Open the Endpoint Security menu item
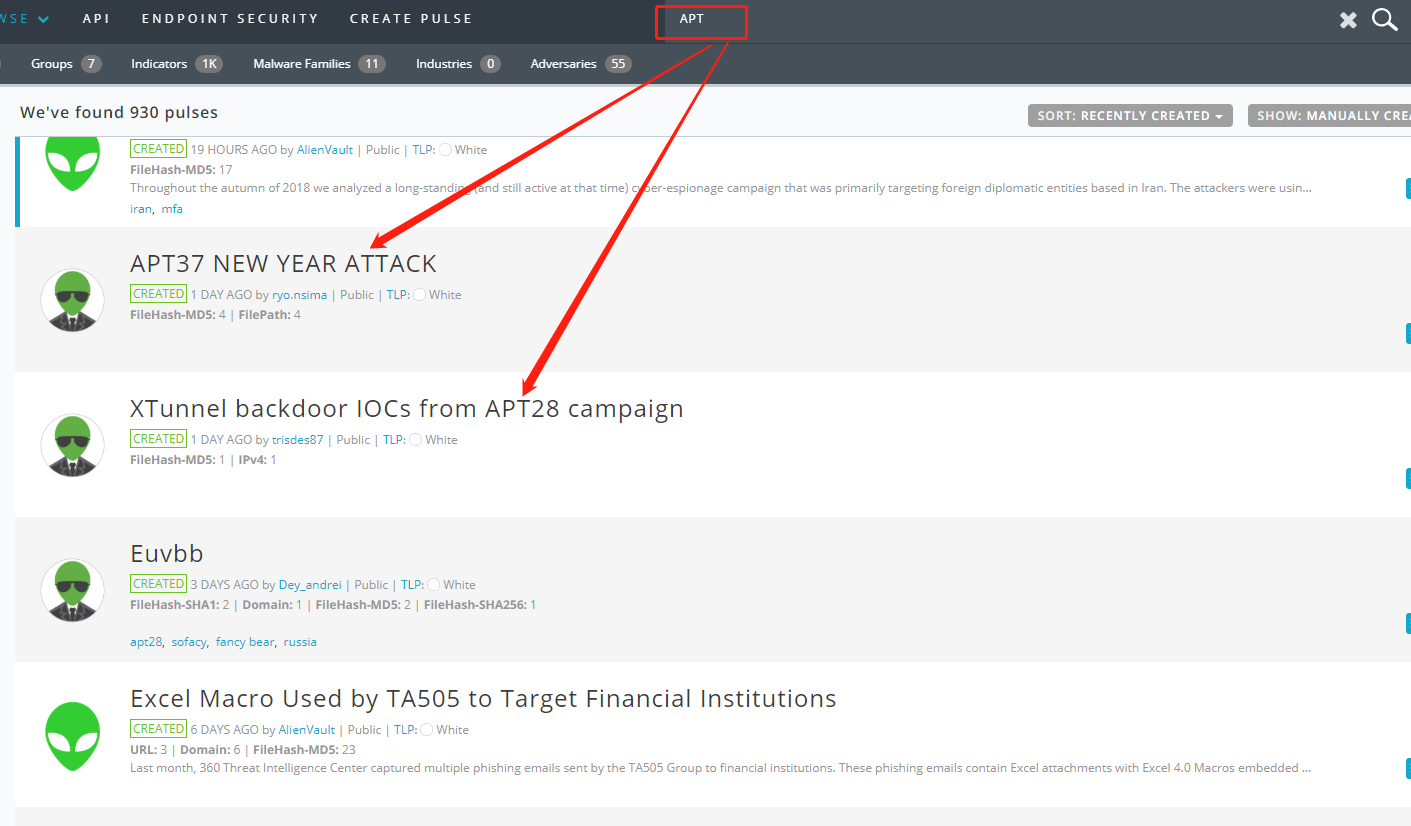1411x826 pixels. 230,19
